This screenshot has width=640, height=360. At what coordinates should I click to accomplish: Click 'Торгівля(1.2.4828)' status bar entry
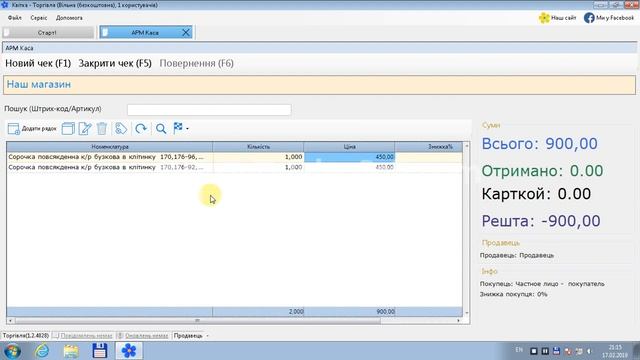tap(26, 336)
